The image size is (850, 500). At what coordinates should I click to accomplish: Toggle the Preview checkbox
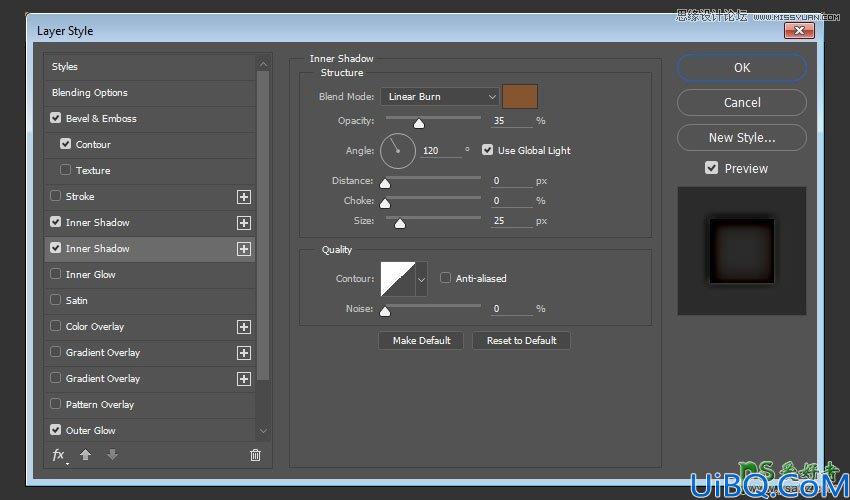pos(711,168)
